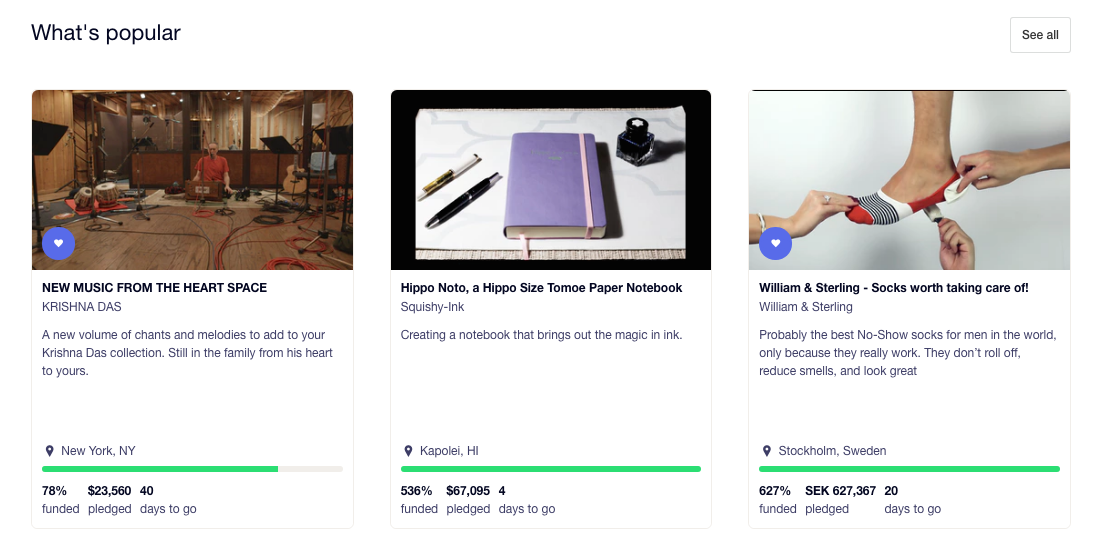The width and height of the screenshot is (1108, 559).
Task: Click location pin icon beside Stockholm, Sweden
Action: [x=766, y=451]
